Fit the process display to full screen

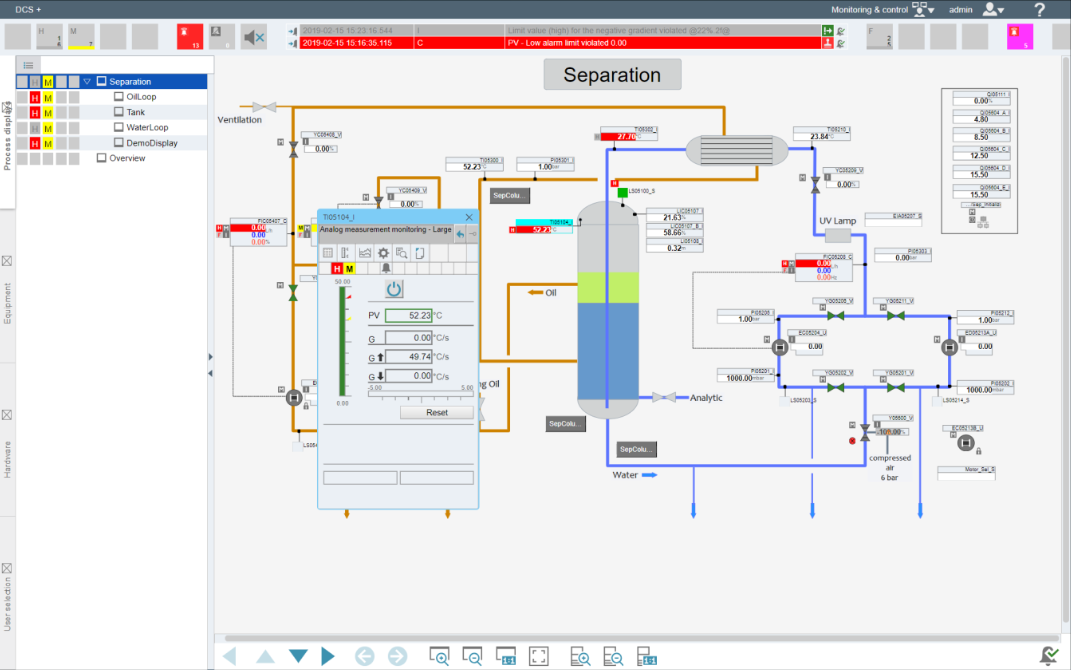pos(539,656)
